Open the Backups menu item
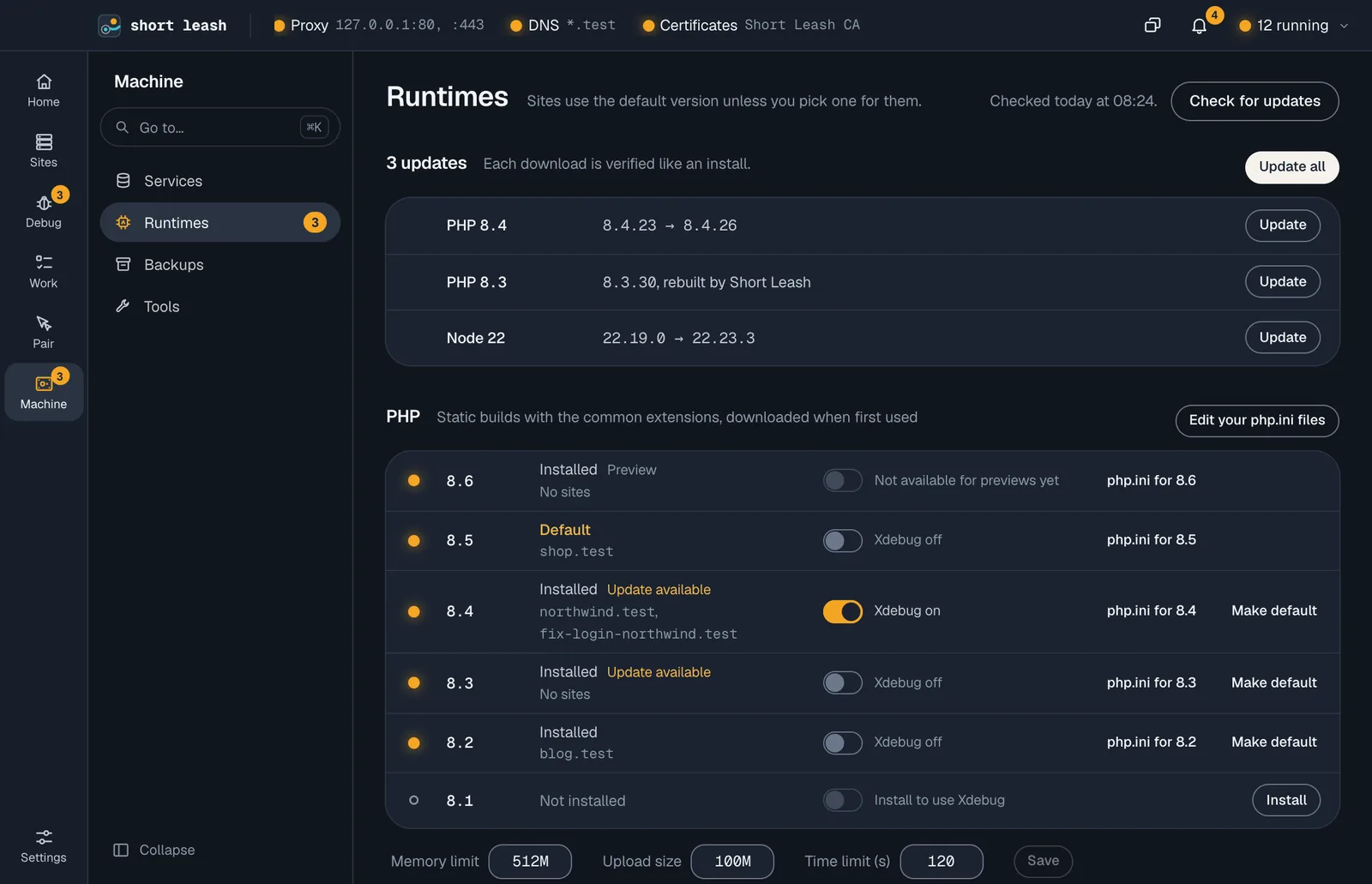Screen dimensions: 1372x884 click(x=220, y=265)
